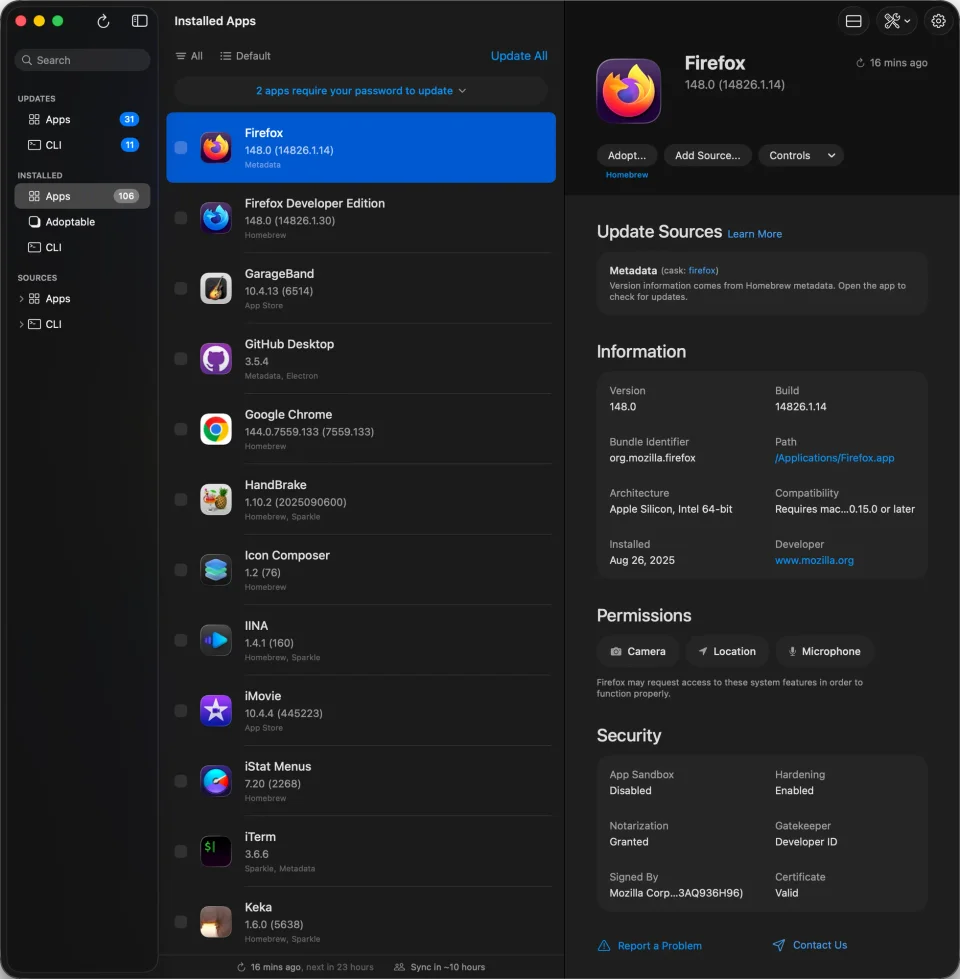Click the firefox cask link

pos(702,271)
